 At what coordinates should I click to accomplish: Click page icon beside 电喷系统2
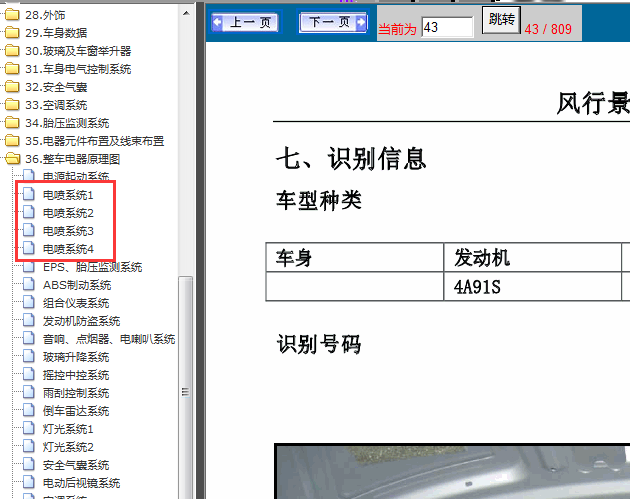[29, 212]
